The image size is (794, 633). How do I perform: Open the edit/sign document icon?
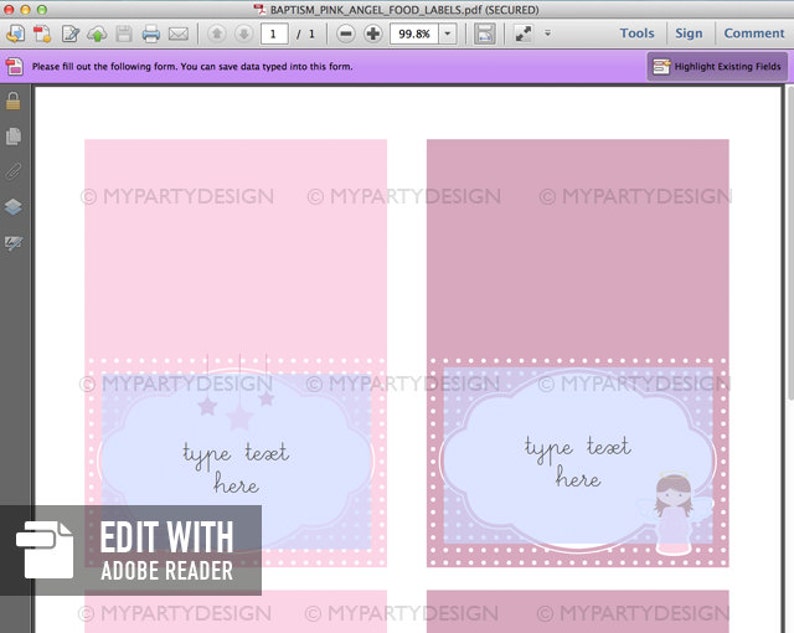(70, 34)
